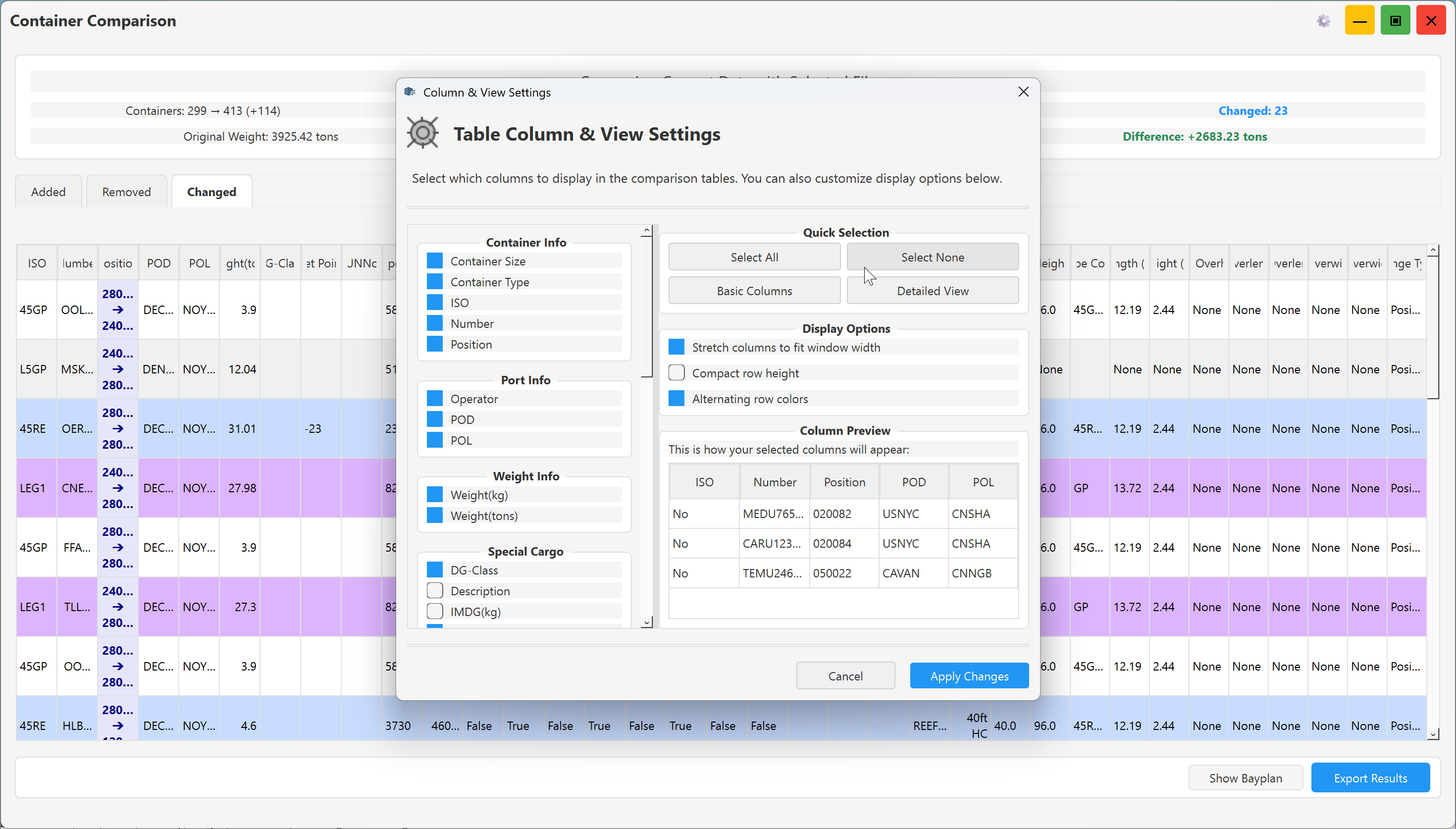Toggle the ISO column checkbox
The height and width of the screenshot is (829, 1456).
pos(435,303)
